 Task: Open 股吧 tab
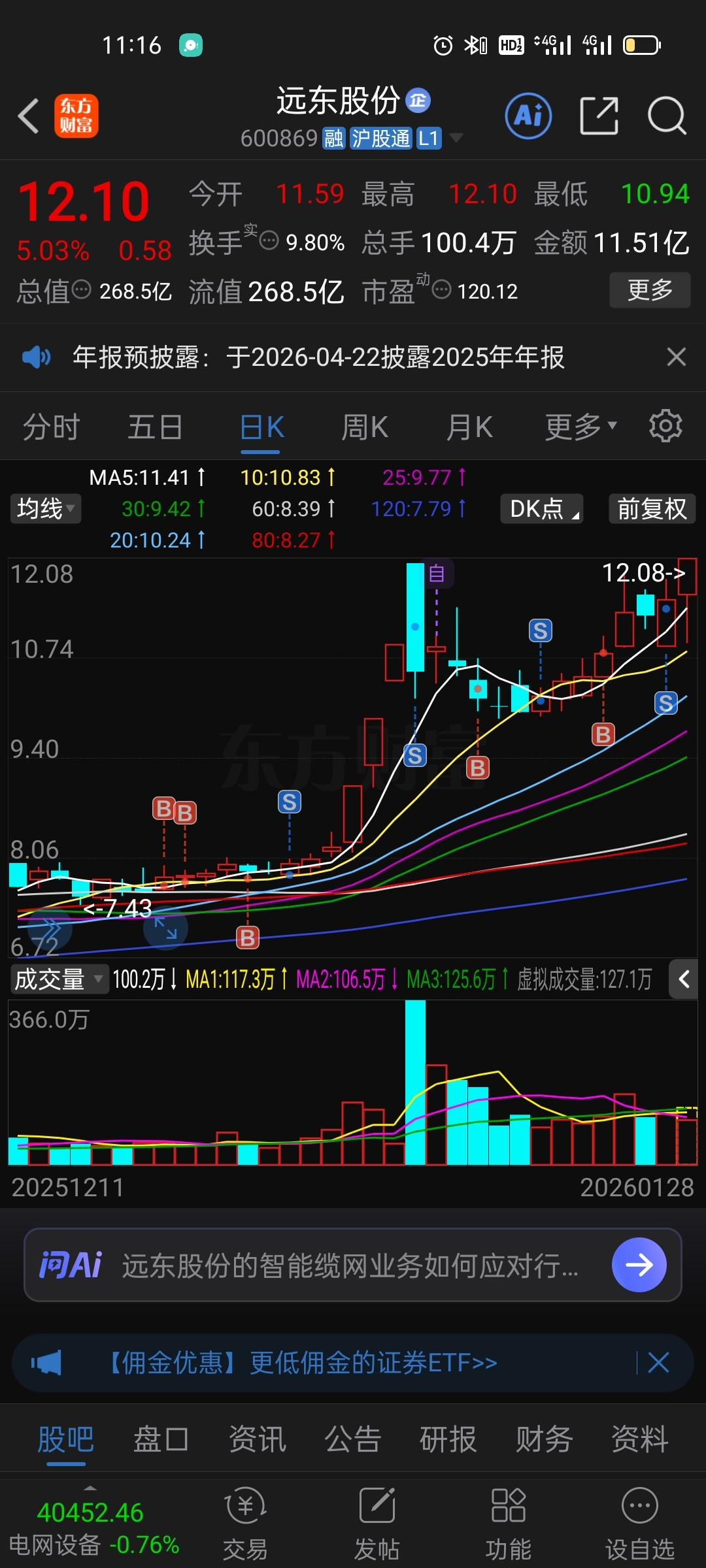click(65, 1439)
